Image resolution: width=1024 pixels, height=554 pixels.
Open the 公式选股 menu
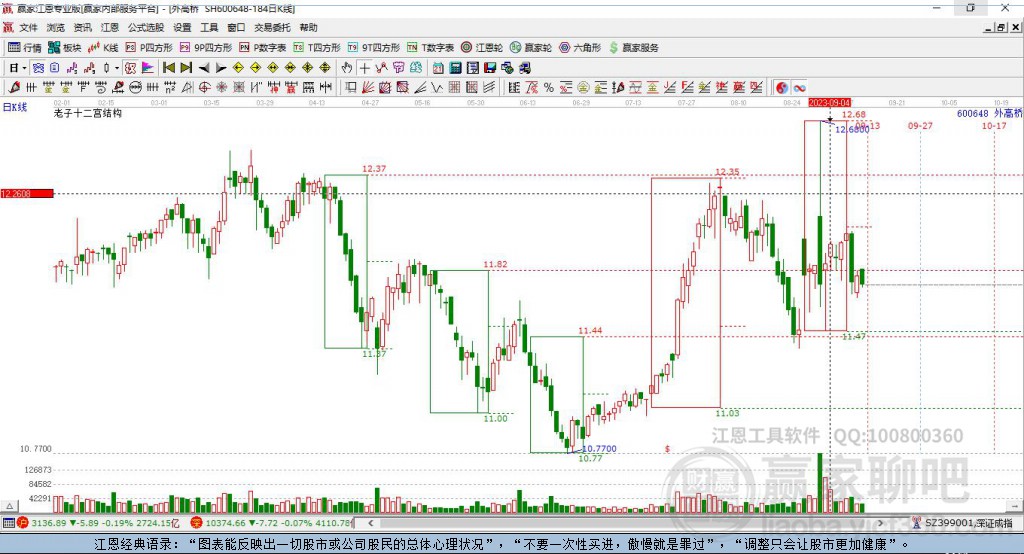(x=146, y=27)
